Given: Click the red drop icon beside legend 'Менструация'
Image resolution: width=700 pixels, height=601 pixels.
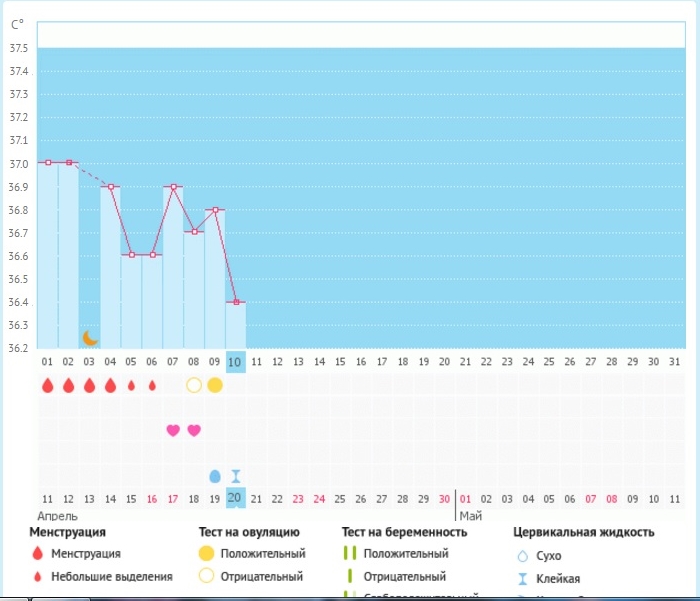Looking at the screenshot, I should click(38, 553).
